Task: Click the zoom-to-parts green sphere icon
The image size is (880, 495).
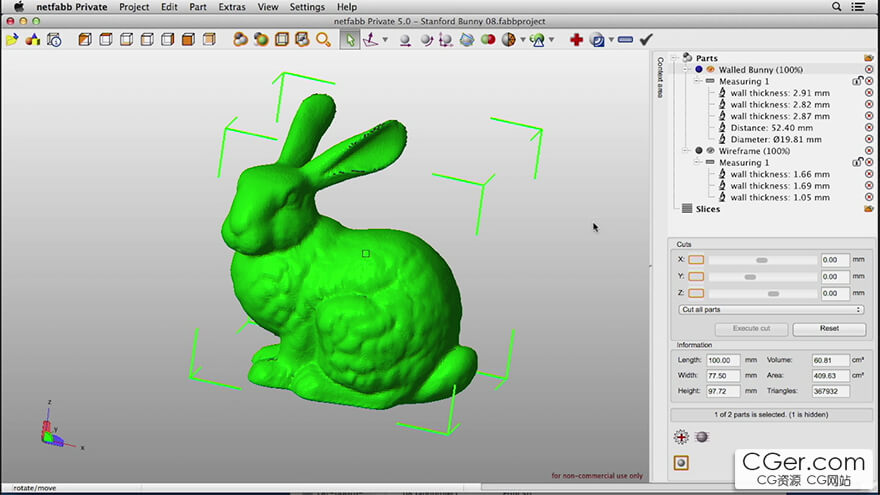Action: pos(261,40)
